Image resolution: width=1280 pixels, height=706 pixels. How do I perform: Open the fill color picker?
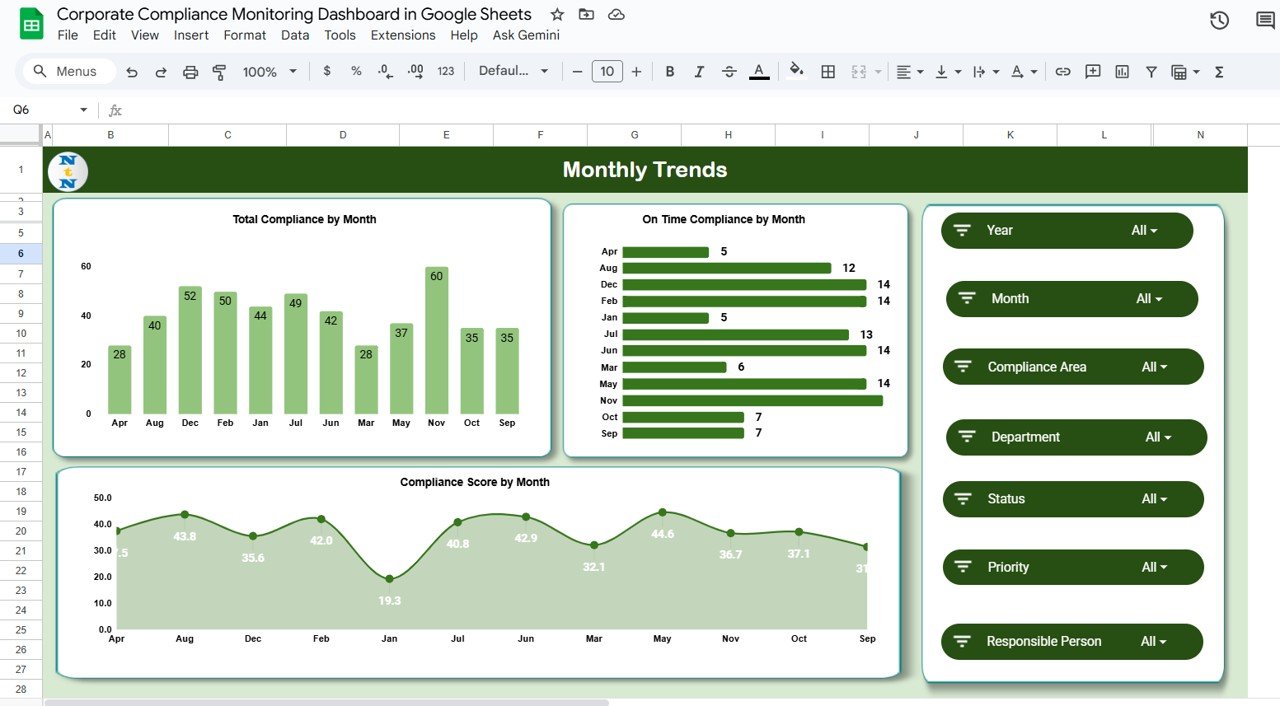[796, 72]
